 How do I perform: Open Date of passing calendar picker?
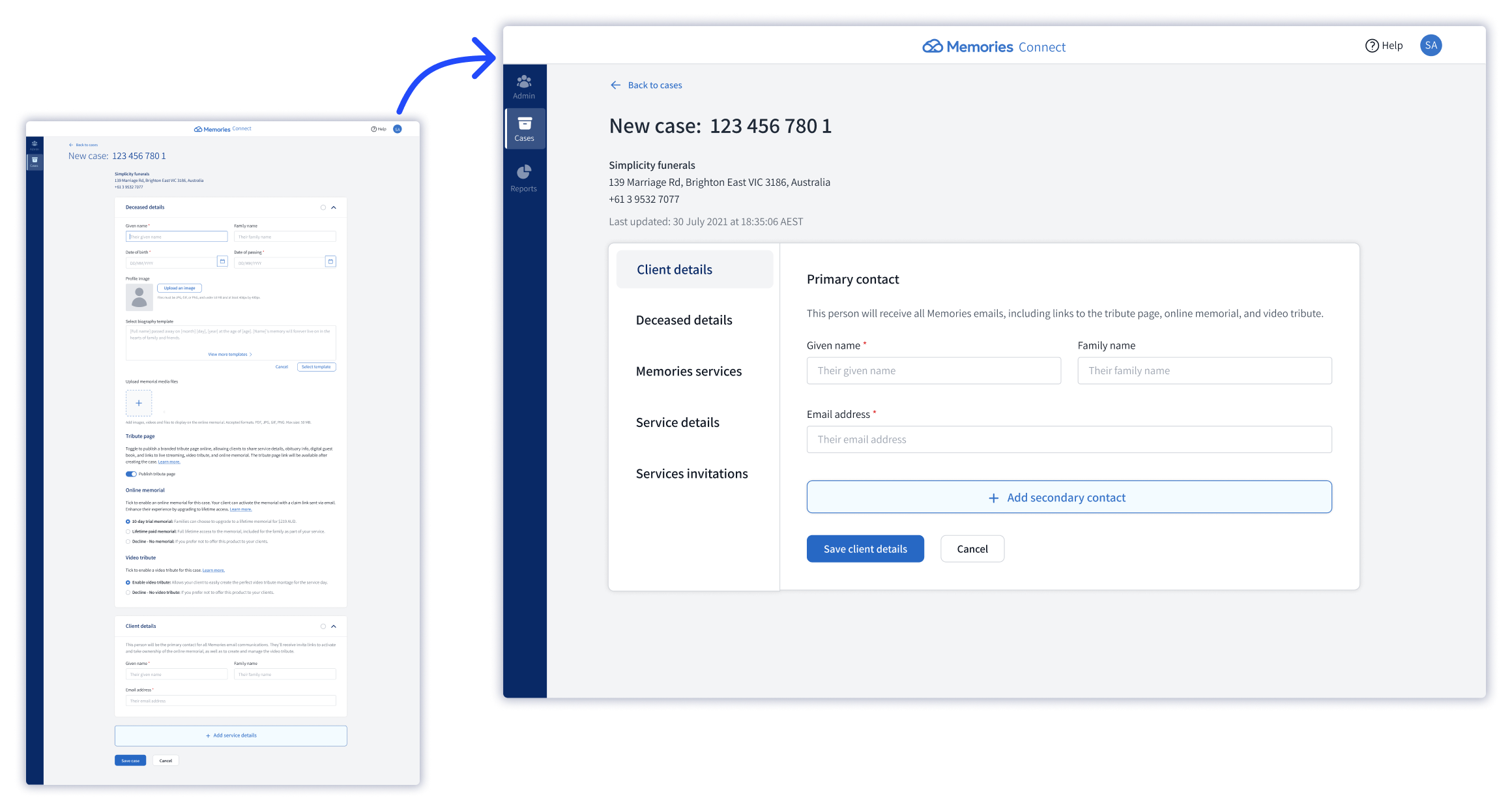coord(330,261)
